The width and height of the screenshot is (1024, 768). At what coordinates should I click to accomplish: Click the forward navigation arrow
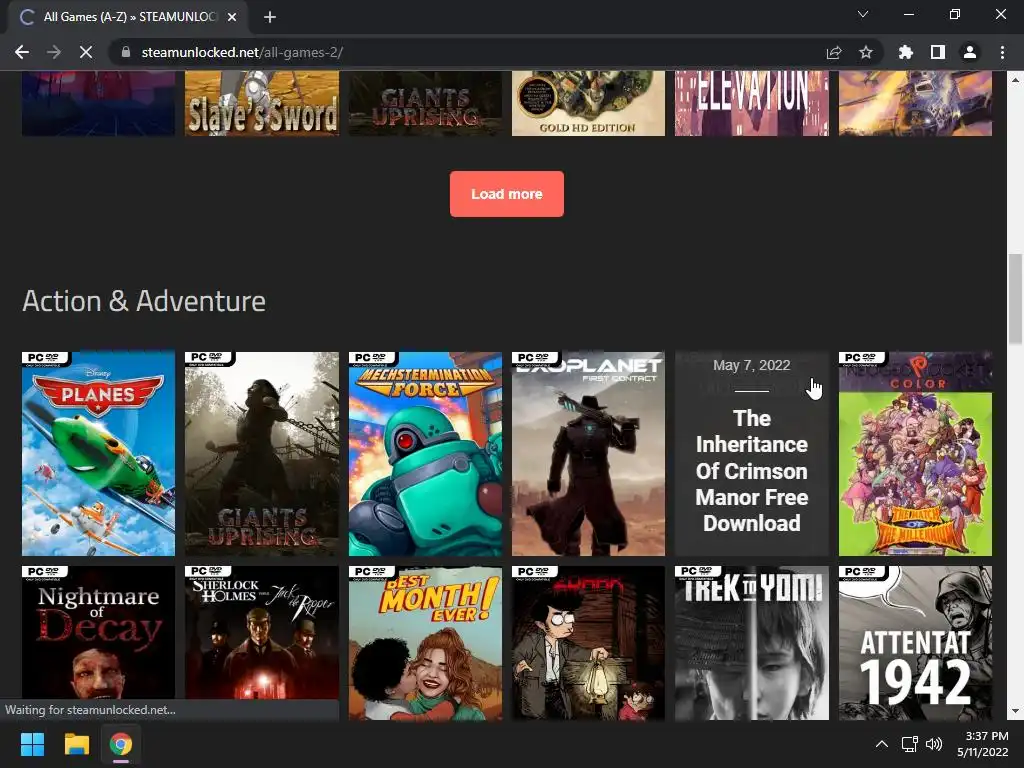(x=54, y=52)
